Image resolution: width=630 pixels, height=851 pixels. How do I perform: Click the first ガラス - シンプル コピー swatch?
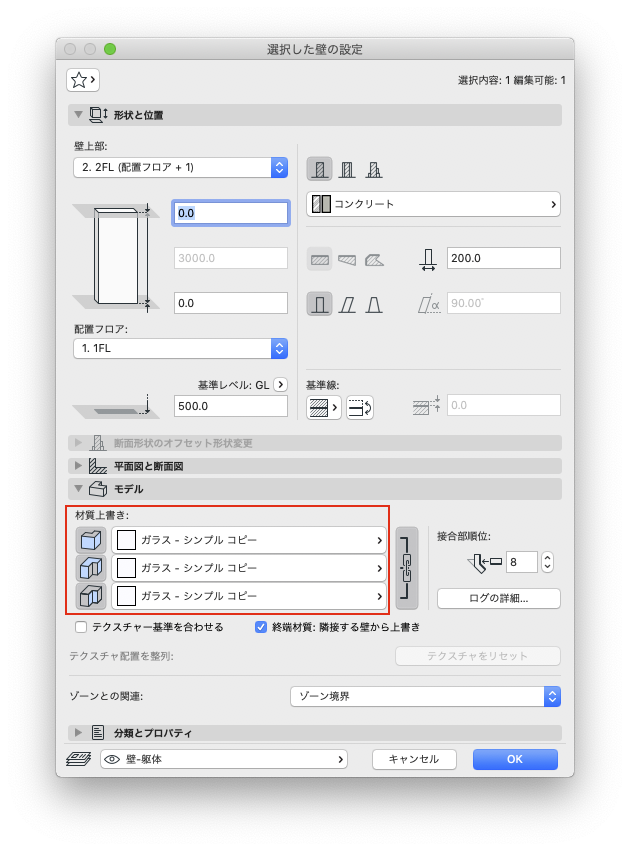tap(126, 540)
